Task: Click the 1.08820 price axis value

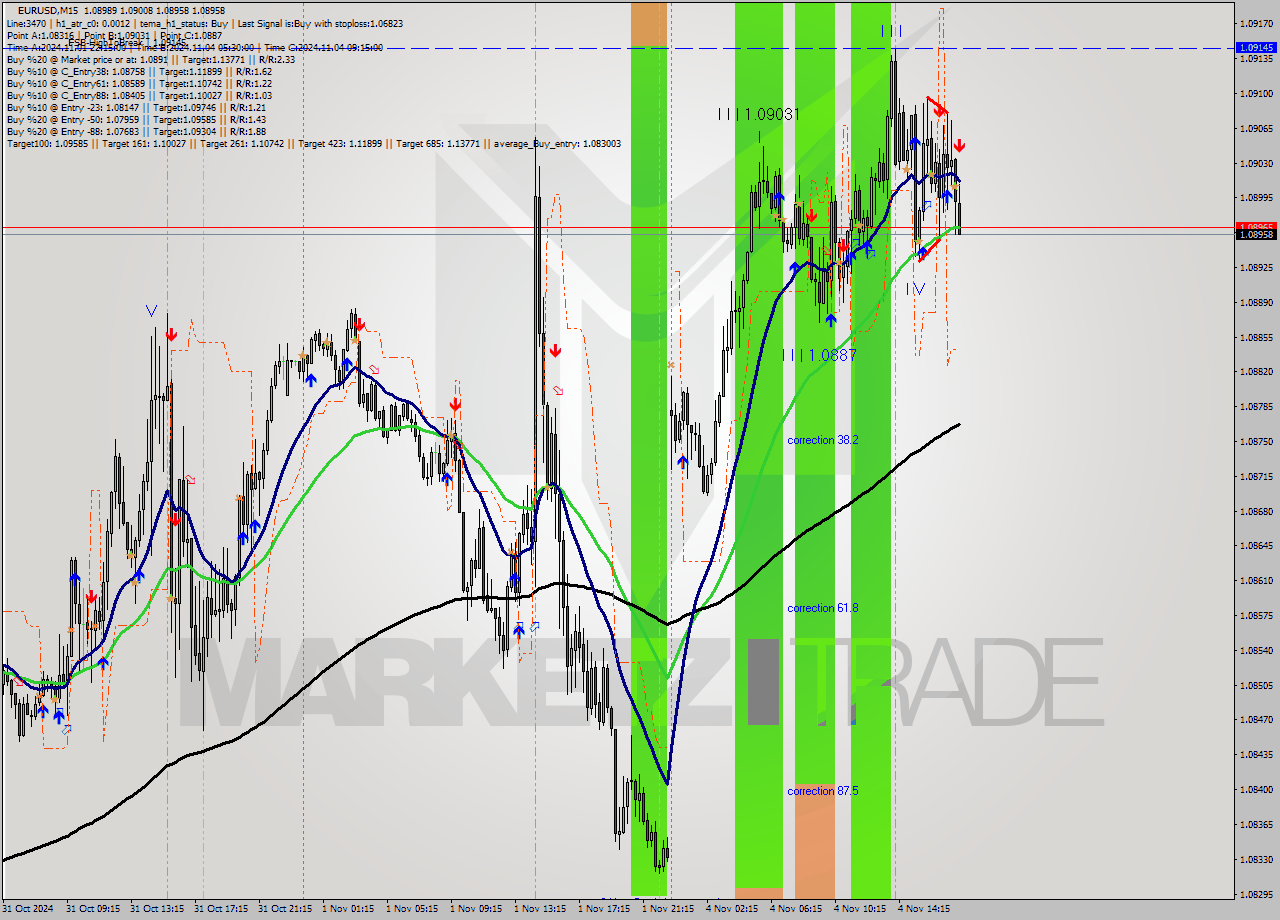Action: 1256,371
